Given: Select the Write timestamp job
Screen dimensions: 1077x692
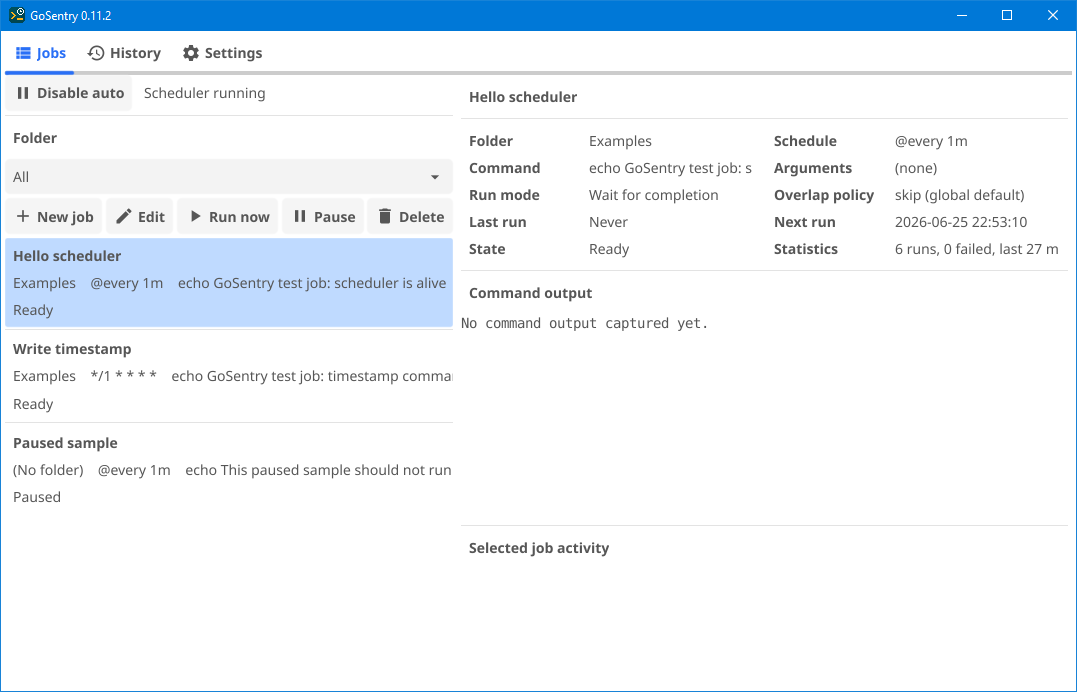Looking at the screenshot, I should (x=229, y=376).
